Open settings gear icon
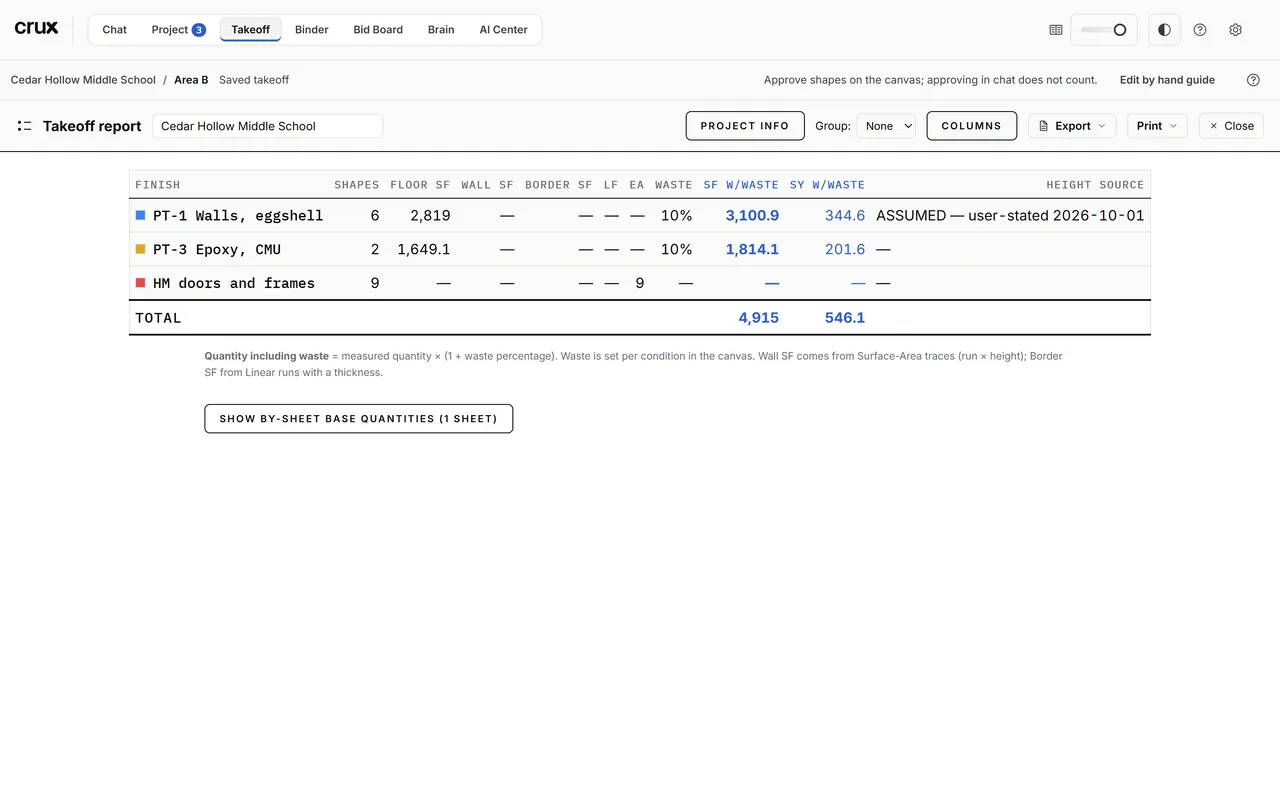1280x800 pixels. 1236,30
